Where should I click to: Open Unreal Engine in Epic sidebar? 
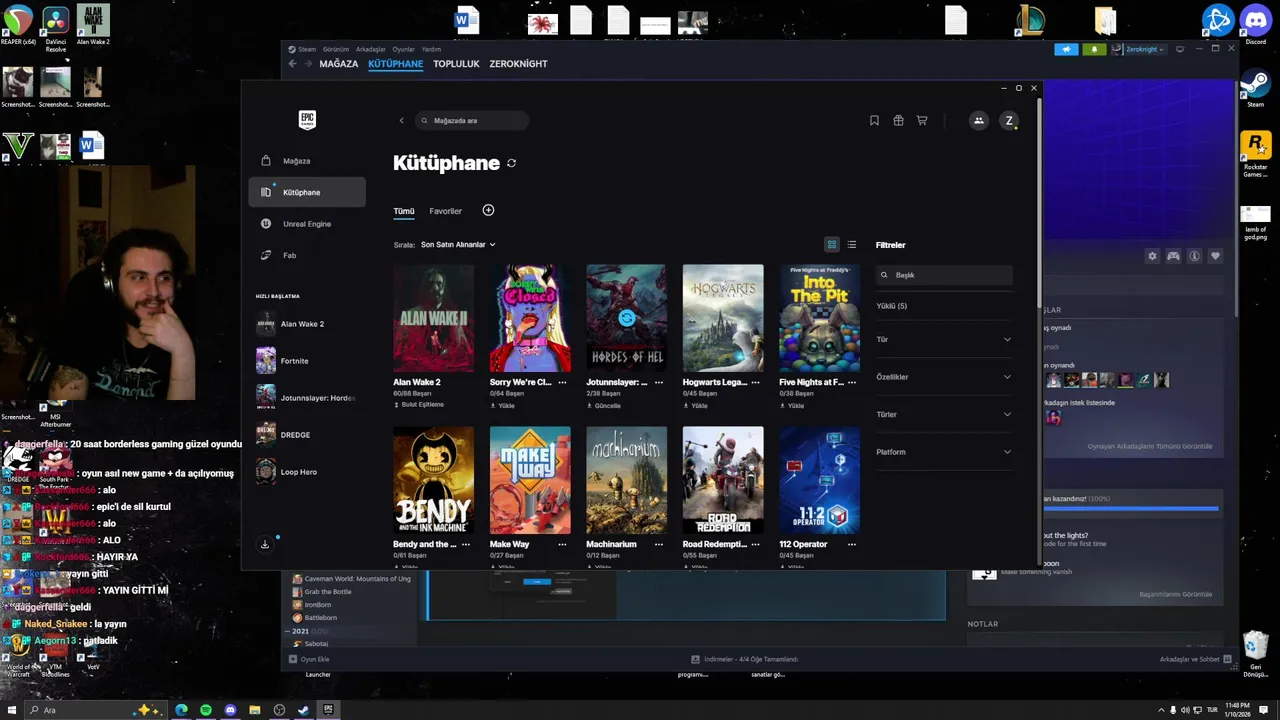point(307,224)
